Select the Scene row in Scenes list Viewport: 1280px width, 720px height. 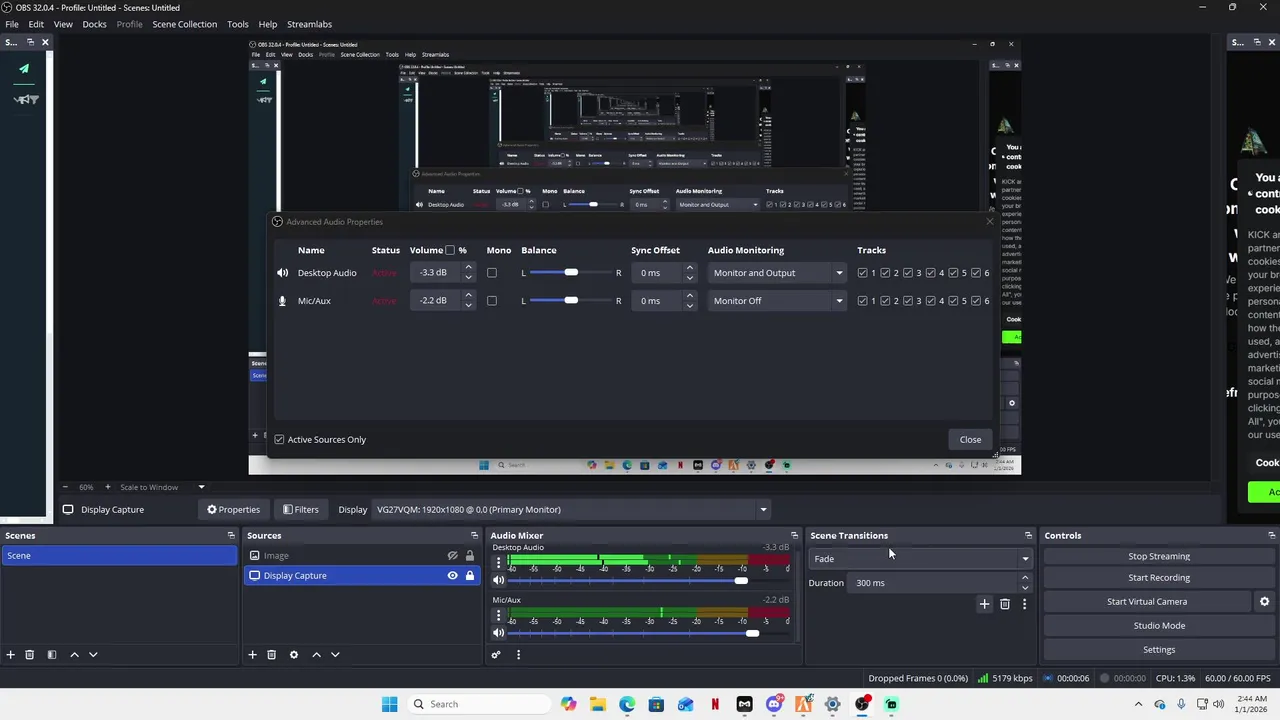pos(119,556)
